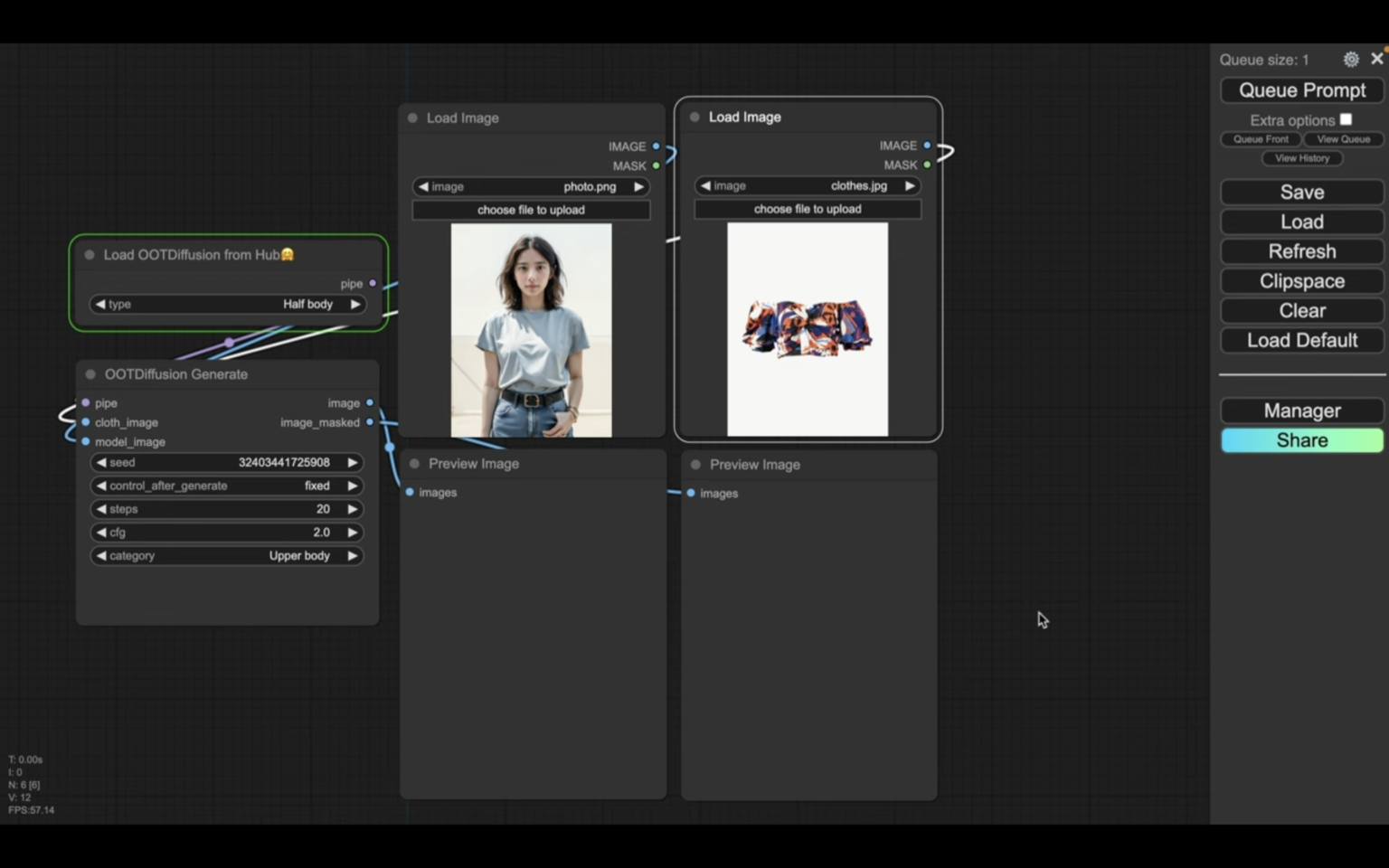1389x868 pixels.
Task: Open the View Queue tab
Action: (1343, 139)
